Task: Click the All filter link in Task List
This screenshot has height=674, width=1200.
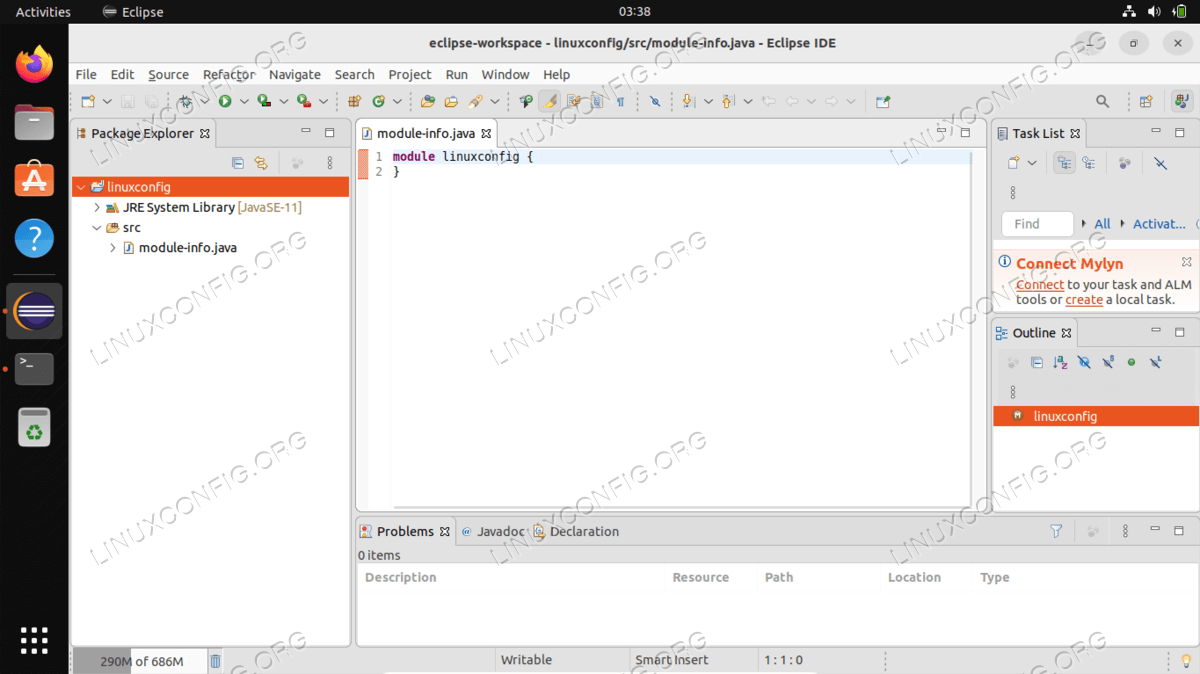Action: pos(1102,224)
